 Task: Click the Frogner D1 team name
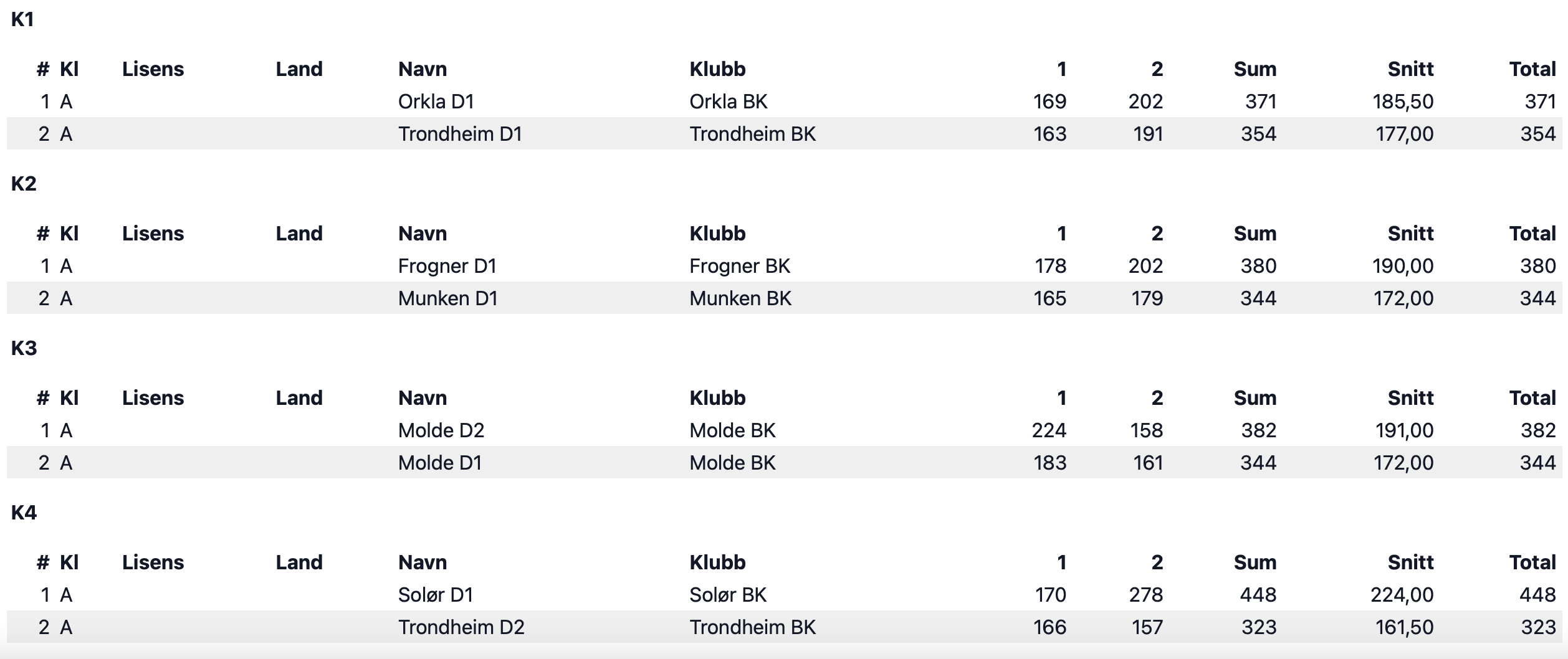tap(447, 266)
